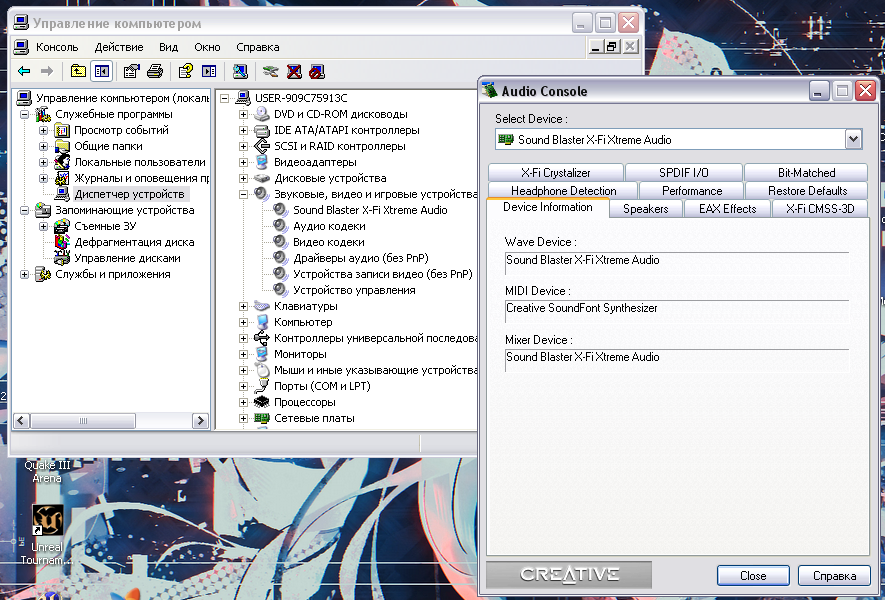This screenshot has width=885, height=600.
Task: Expand the Клавиатуры node
Action: point(243,306)
